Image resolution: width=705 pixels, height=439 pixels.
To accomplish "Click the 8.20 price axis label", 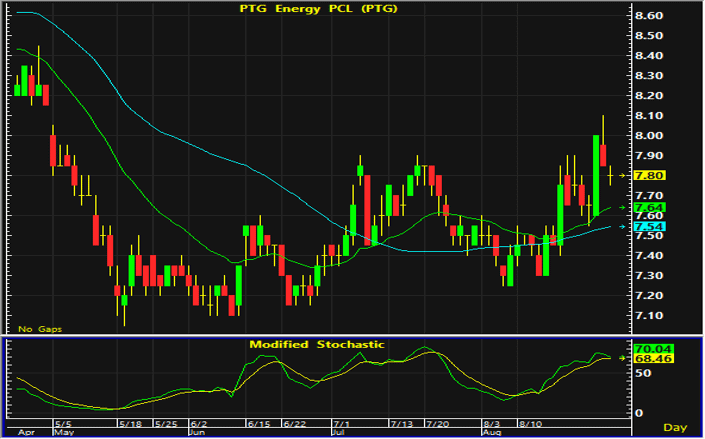I will (x=648, y=96).
